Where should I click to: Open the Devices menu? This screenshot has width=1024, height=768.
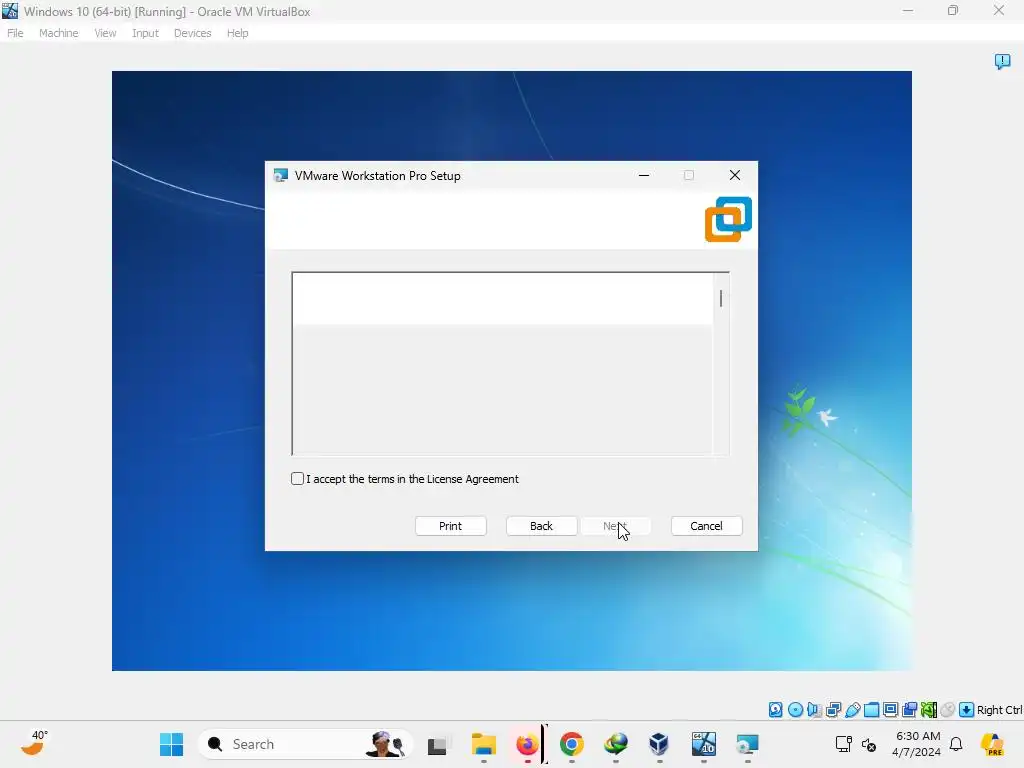[x=193, y=33]
